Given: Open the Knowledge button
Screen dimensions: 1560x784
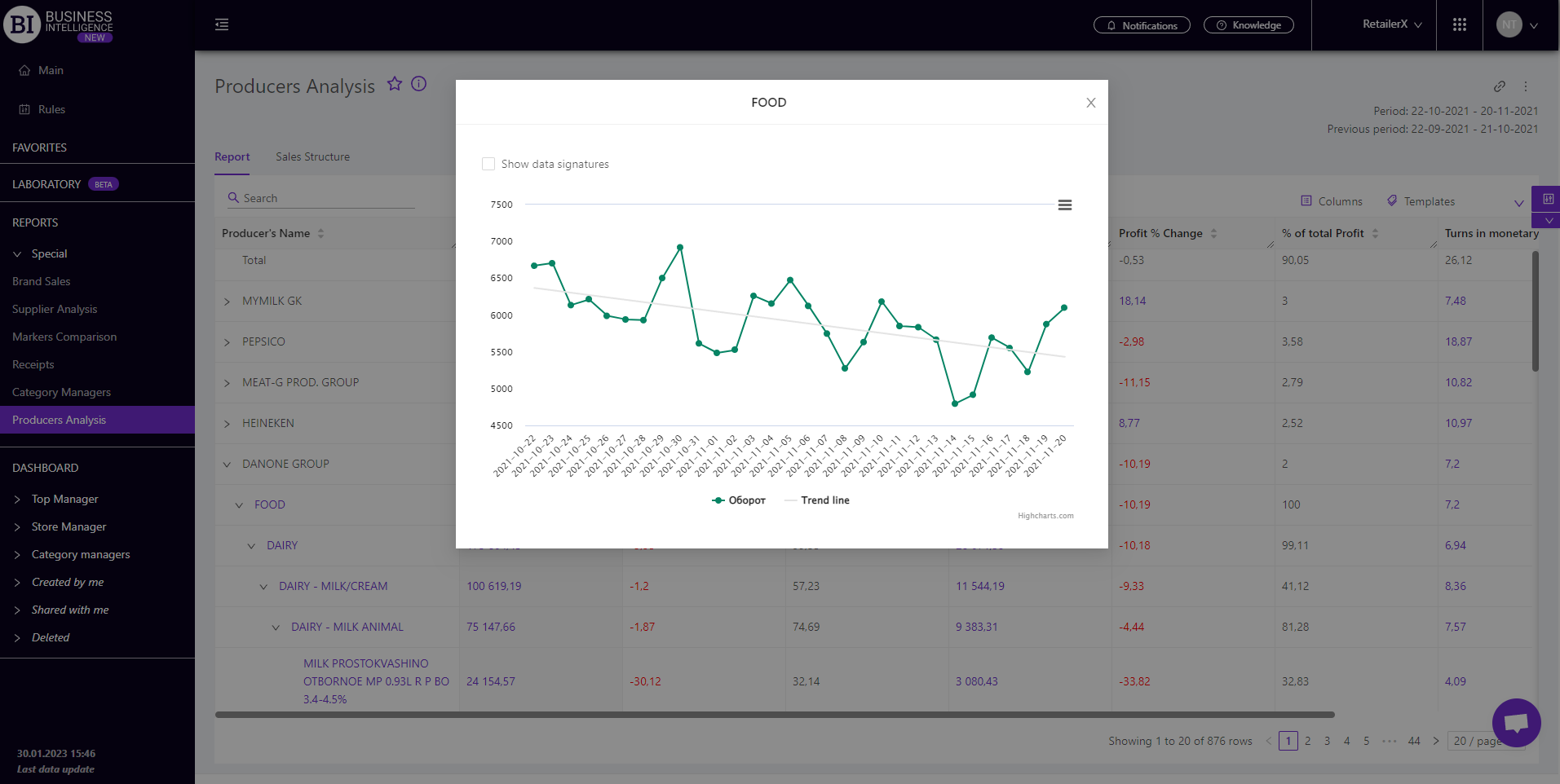Looking at the screenshot, I should (x=1248, y=25).
